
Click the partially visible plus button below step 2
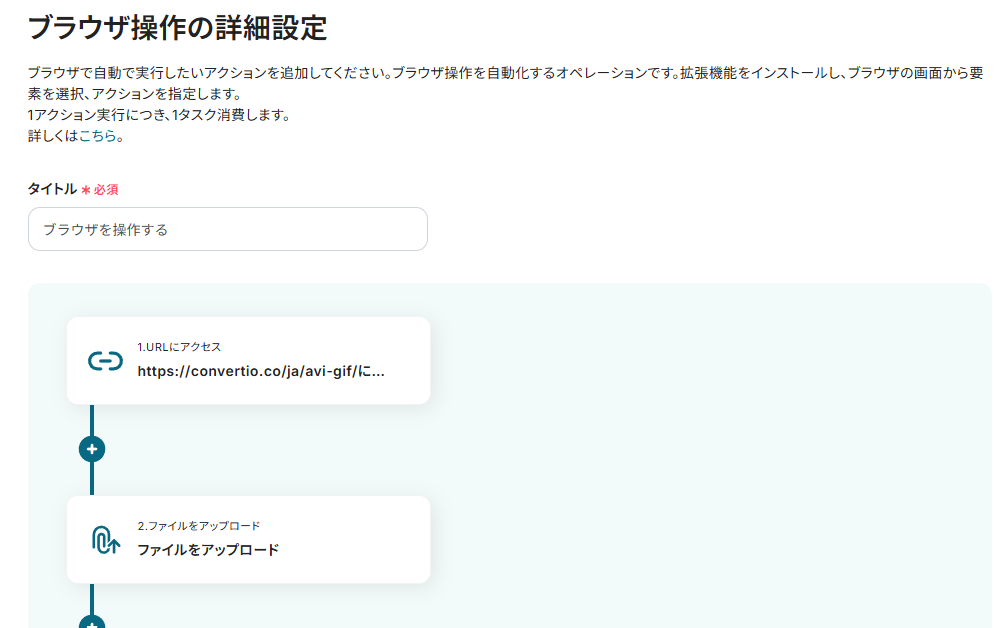coord(92,622)
